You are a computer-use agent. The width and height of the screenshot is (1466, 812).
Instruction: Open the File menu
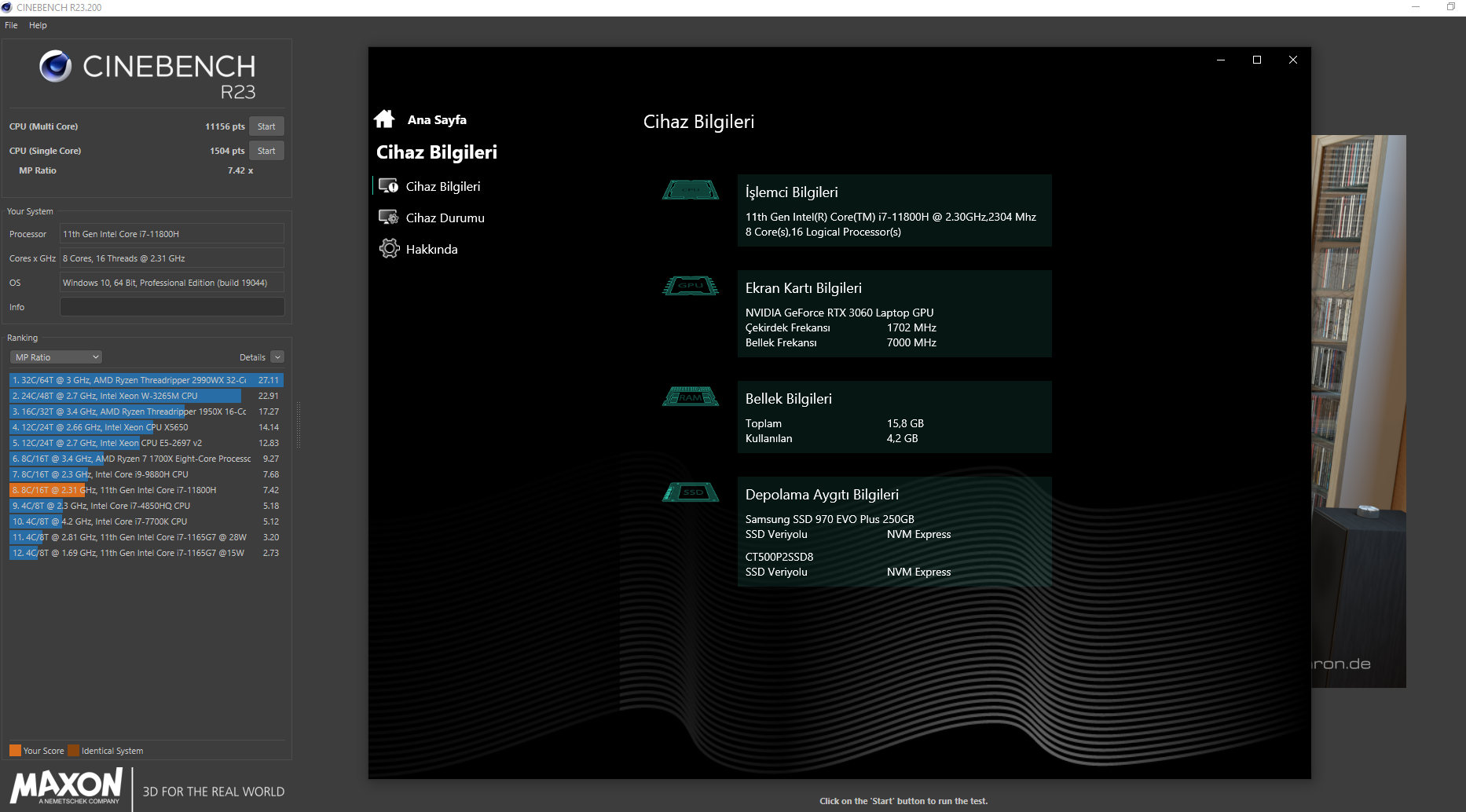pyautogui.click(x=11, y=25)
